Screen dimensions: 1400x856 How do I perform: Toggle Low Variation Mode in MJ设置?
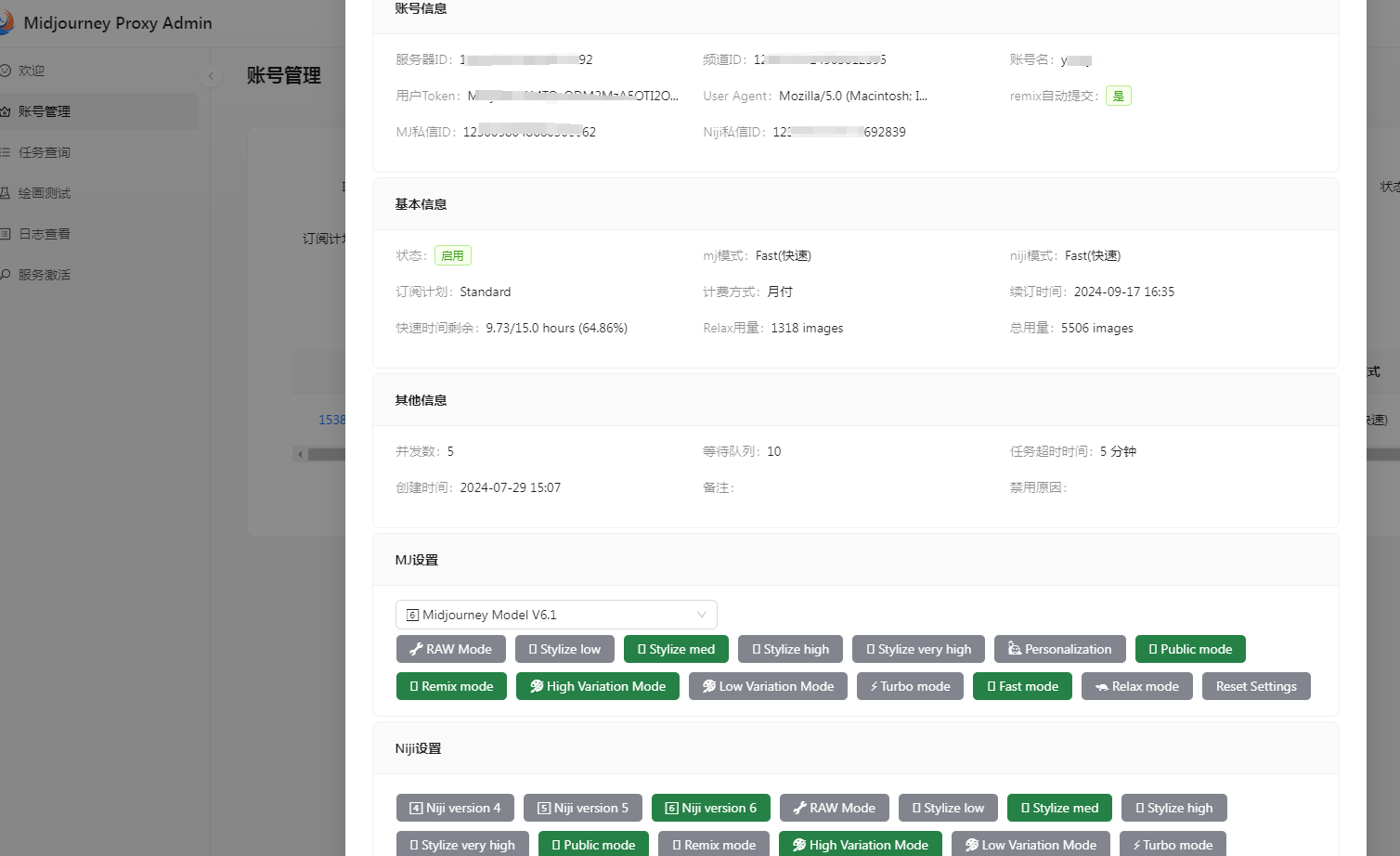click(x=768, y=686)
